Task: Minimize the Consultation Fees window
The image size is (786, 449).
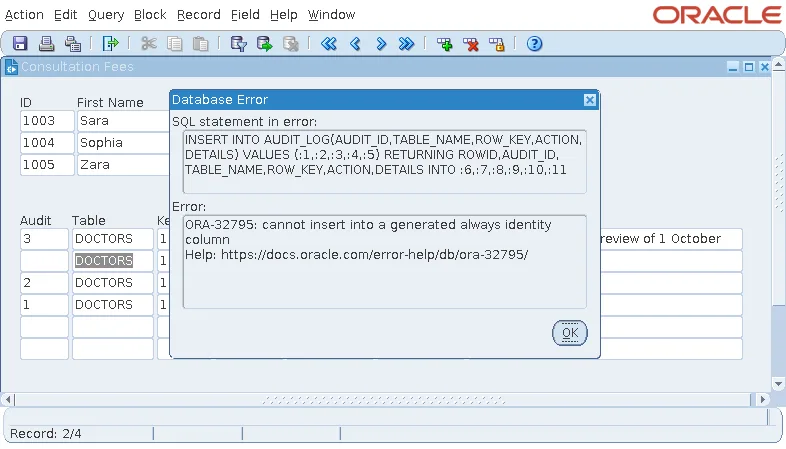Action: (x=733, y=67)
